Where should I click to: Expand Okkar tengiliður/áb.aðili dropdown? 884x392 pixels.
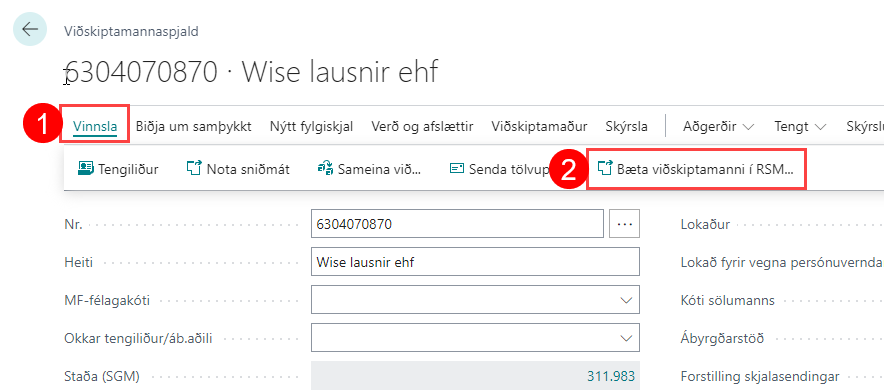(x=626, y=338)
